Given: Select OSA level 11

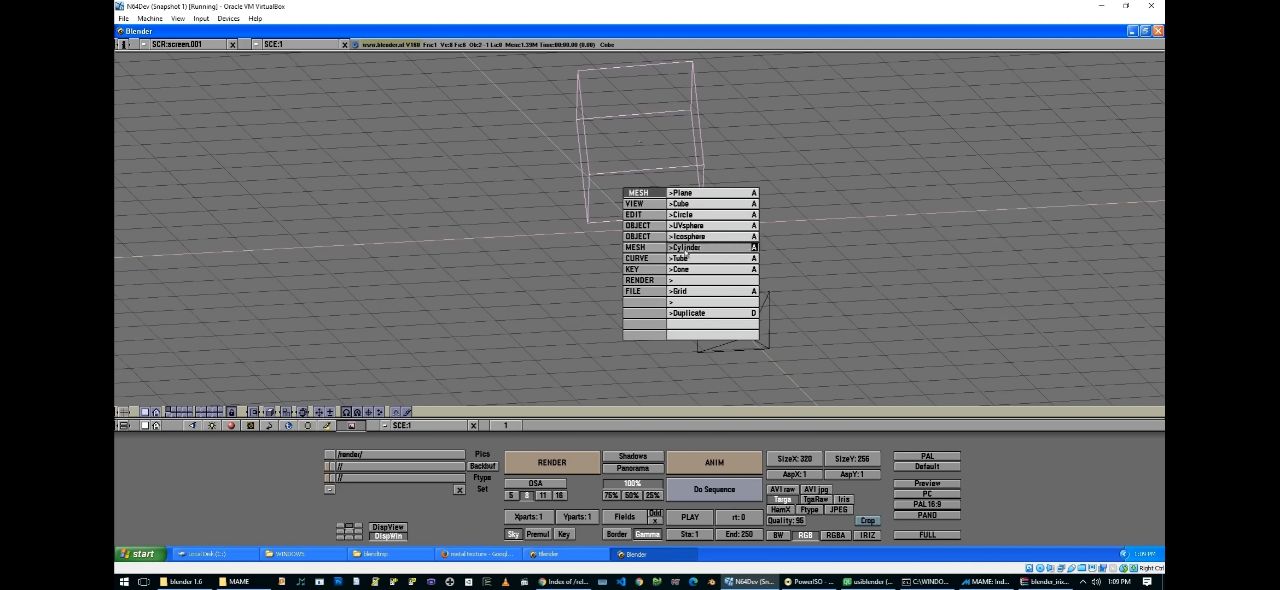Looking at the screenshot, I should click(543, 495).
